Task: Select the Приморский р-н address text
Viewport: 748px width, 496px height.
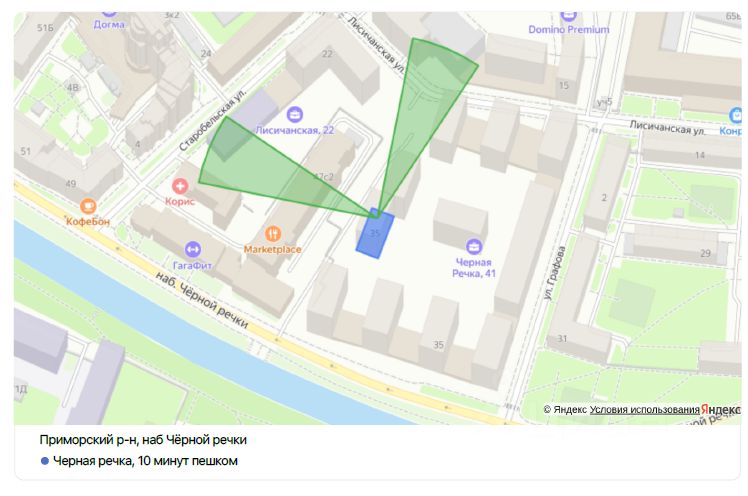Action: [143, 440]
